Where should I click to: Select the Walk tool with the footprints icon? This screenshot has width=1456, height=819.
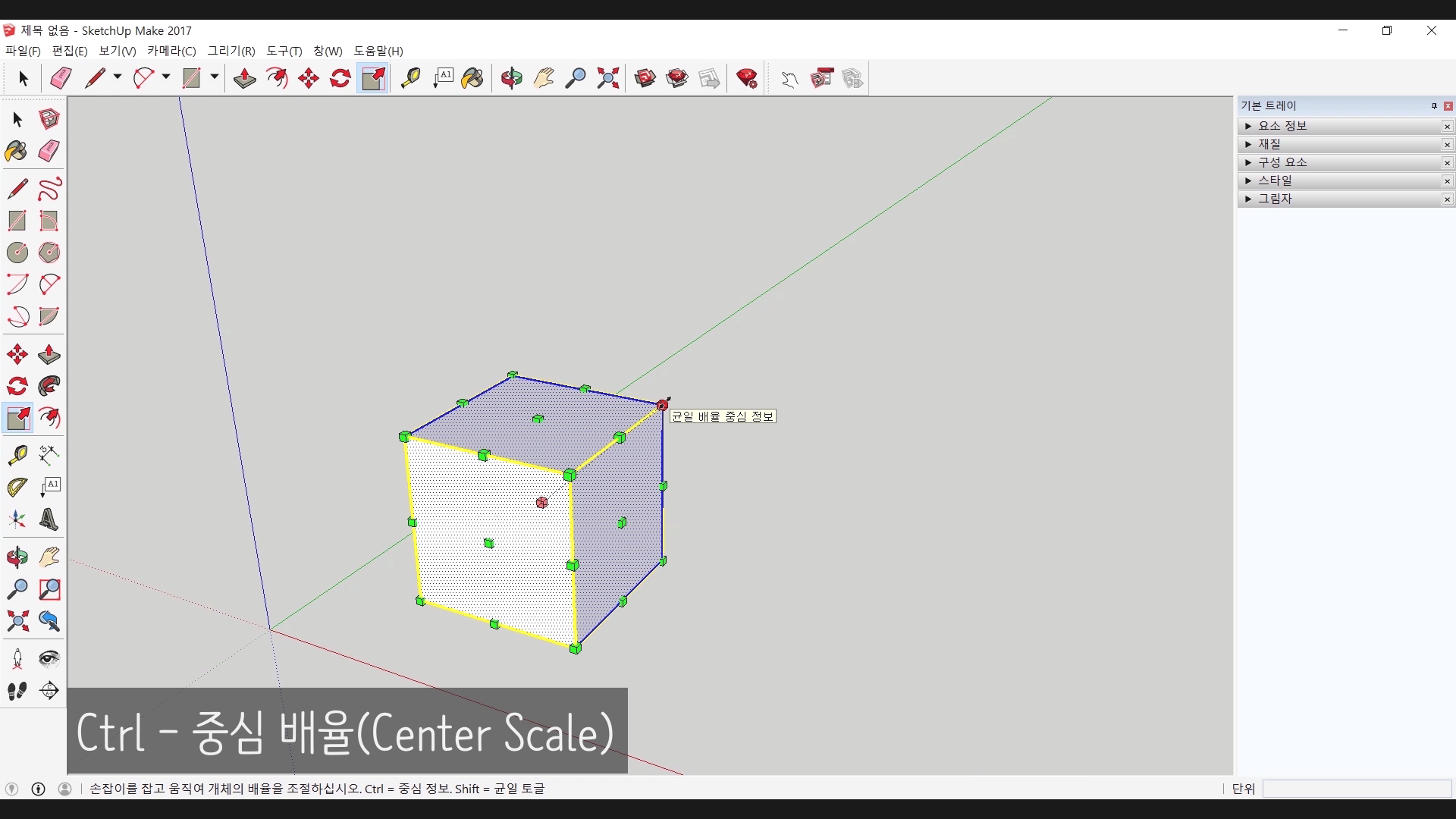[17, 691]
